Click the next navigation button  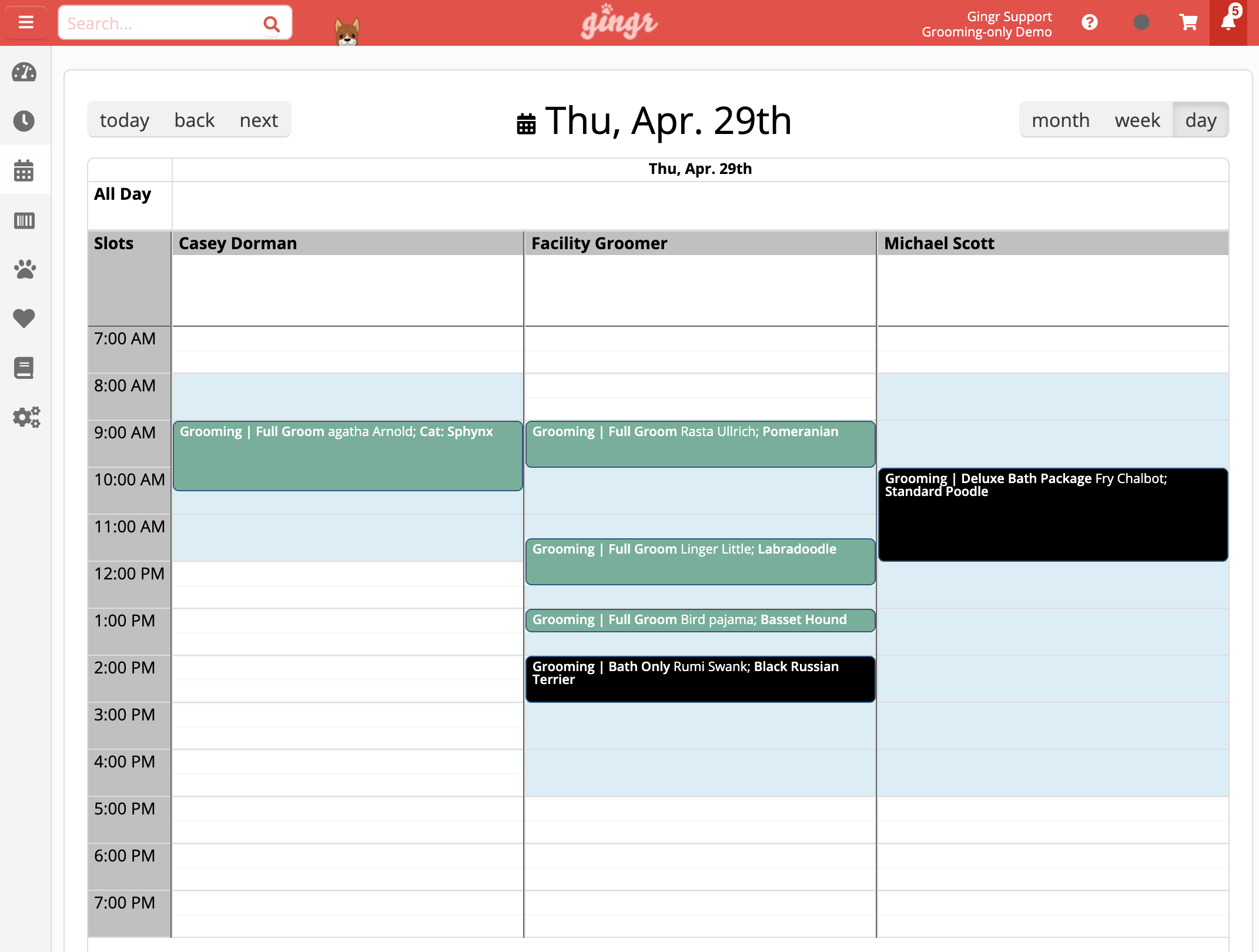[x=258, y=120]
